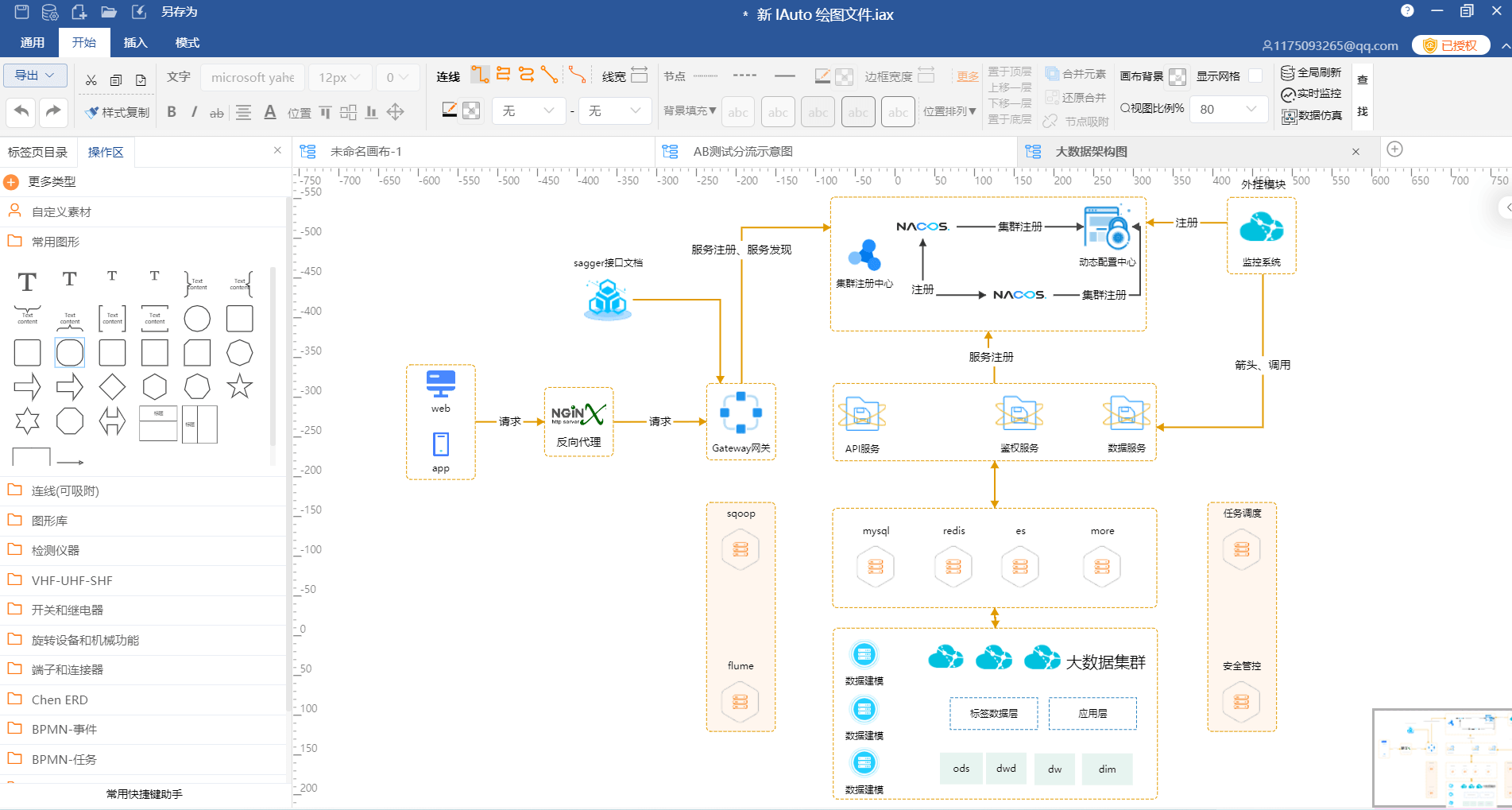1512x810 pixels.
Task: Switch to the 通用 ribbon tab
Action: (33, 42)
